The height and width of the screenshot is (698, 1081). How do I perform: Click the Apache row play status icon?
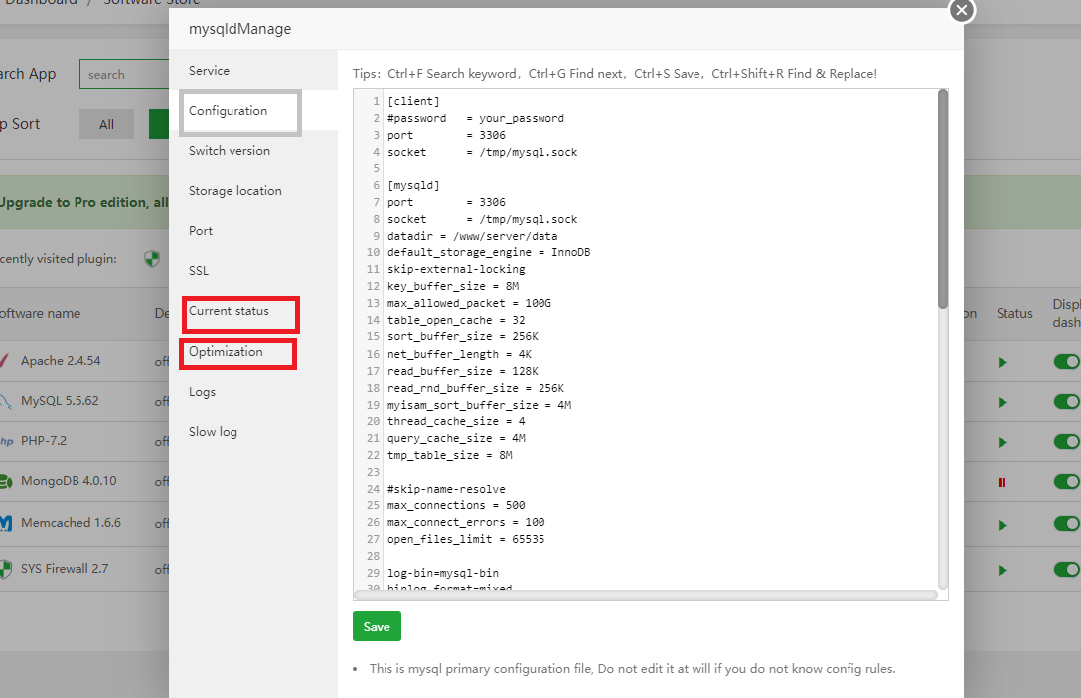[1002, 362]
